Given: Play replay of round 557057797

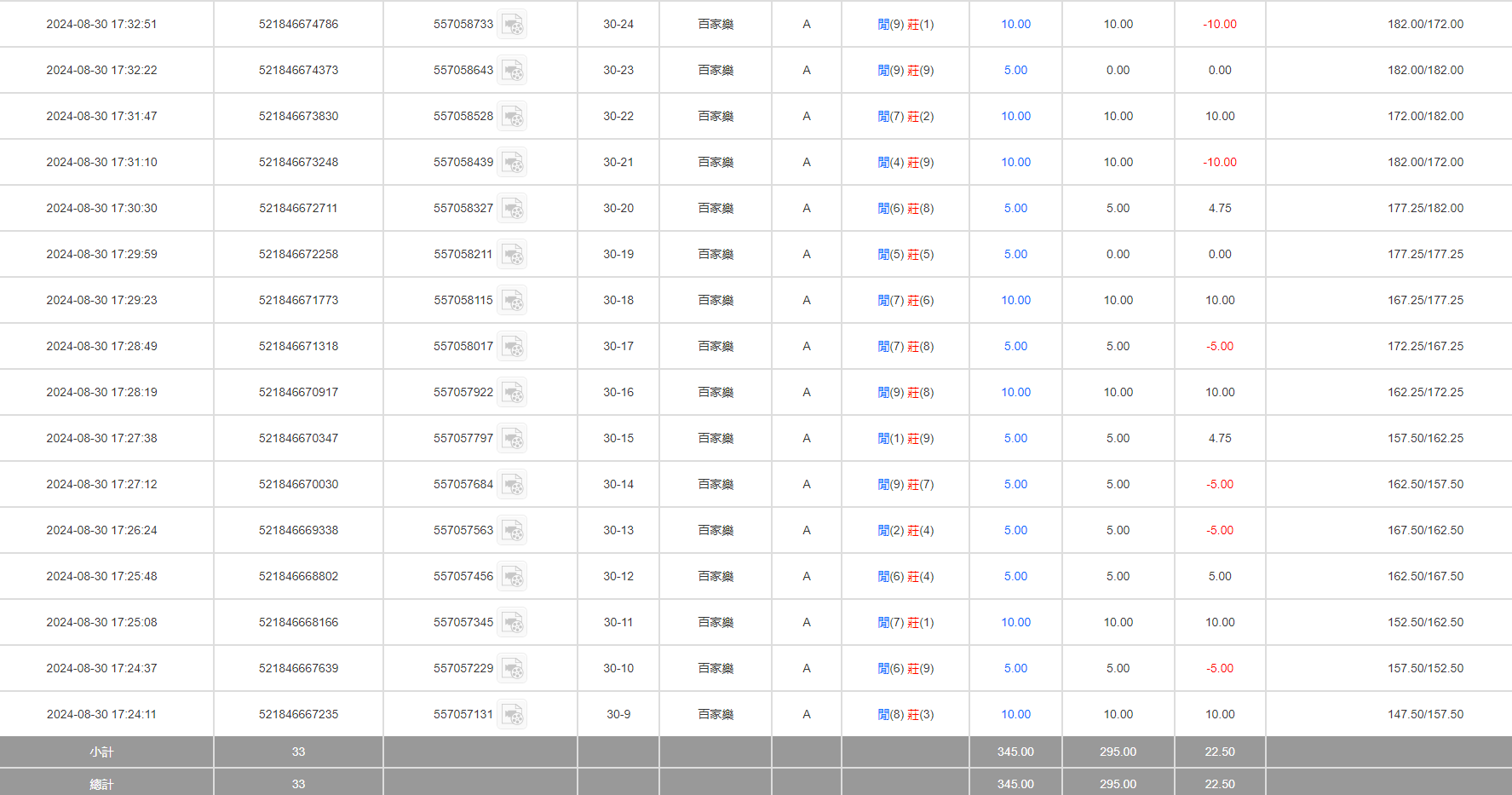Looking at the screenshot, I should click(512, 439).
